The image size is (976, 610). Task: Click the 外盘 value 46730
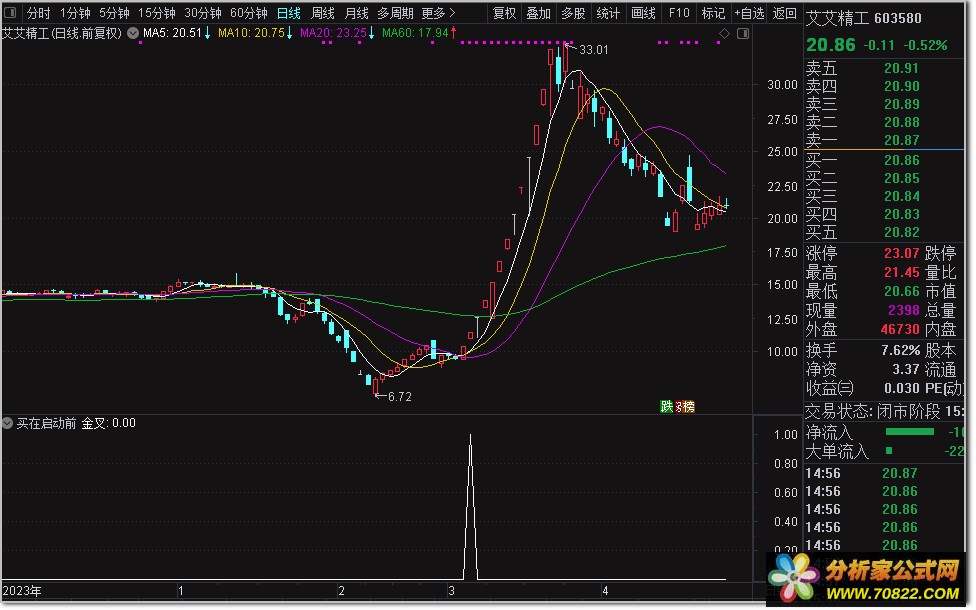tap(900, 329)
